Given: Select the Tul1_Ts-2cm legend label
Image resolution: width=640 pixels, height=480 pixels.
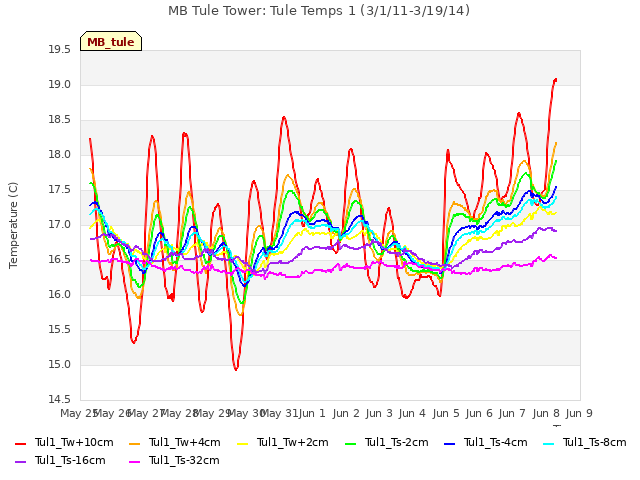Looking at the screenshot, I should 396,442.
